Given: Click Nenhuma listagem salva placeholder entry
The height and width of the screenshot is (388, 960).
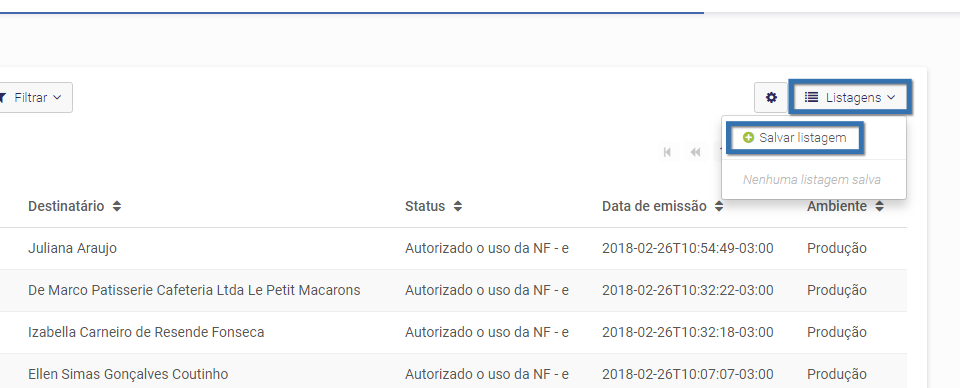Looking at the screenshot, I should click(x=812, y=180).
